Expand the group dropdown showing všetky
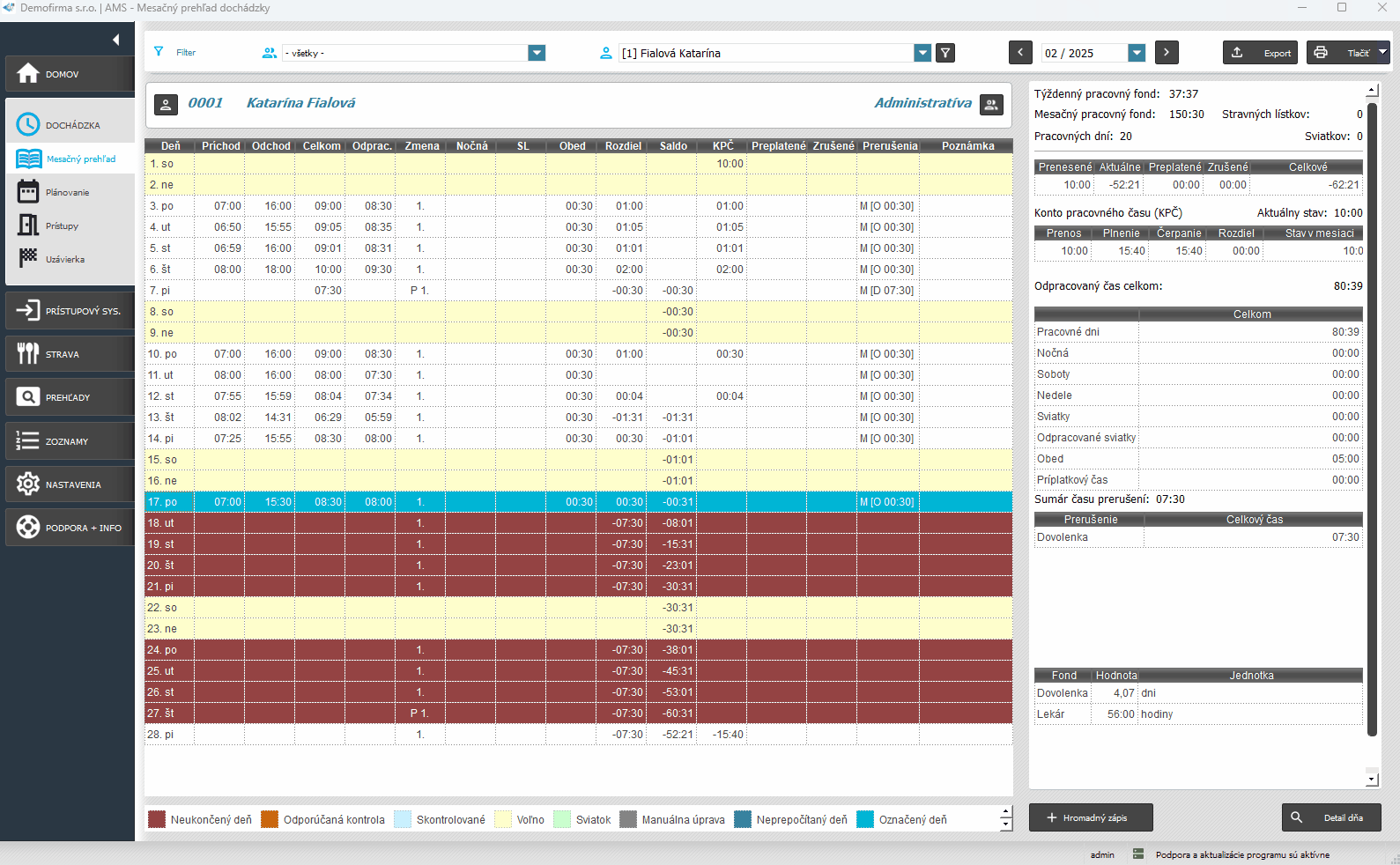This screenshot has width=1400, height=865. [x=537, y=53]
